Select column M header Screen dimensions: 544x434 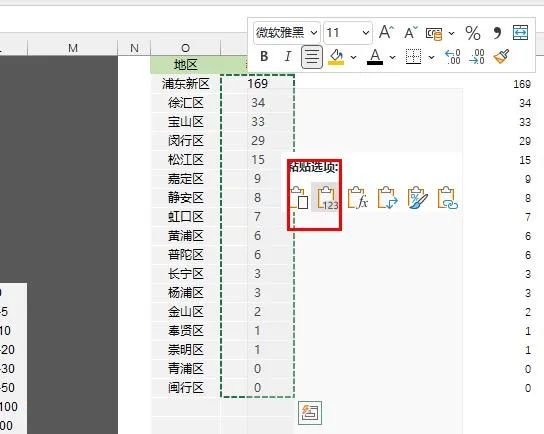73,48
